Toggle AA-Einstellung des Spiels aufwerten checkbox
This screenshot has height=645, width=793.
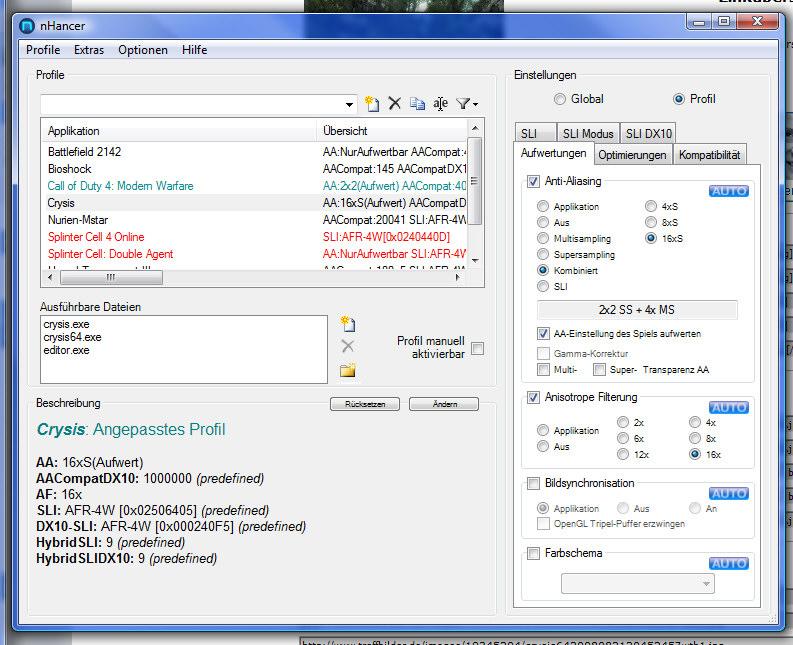[x=543, y=333]
